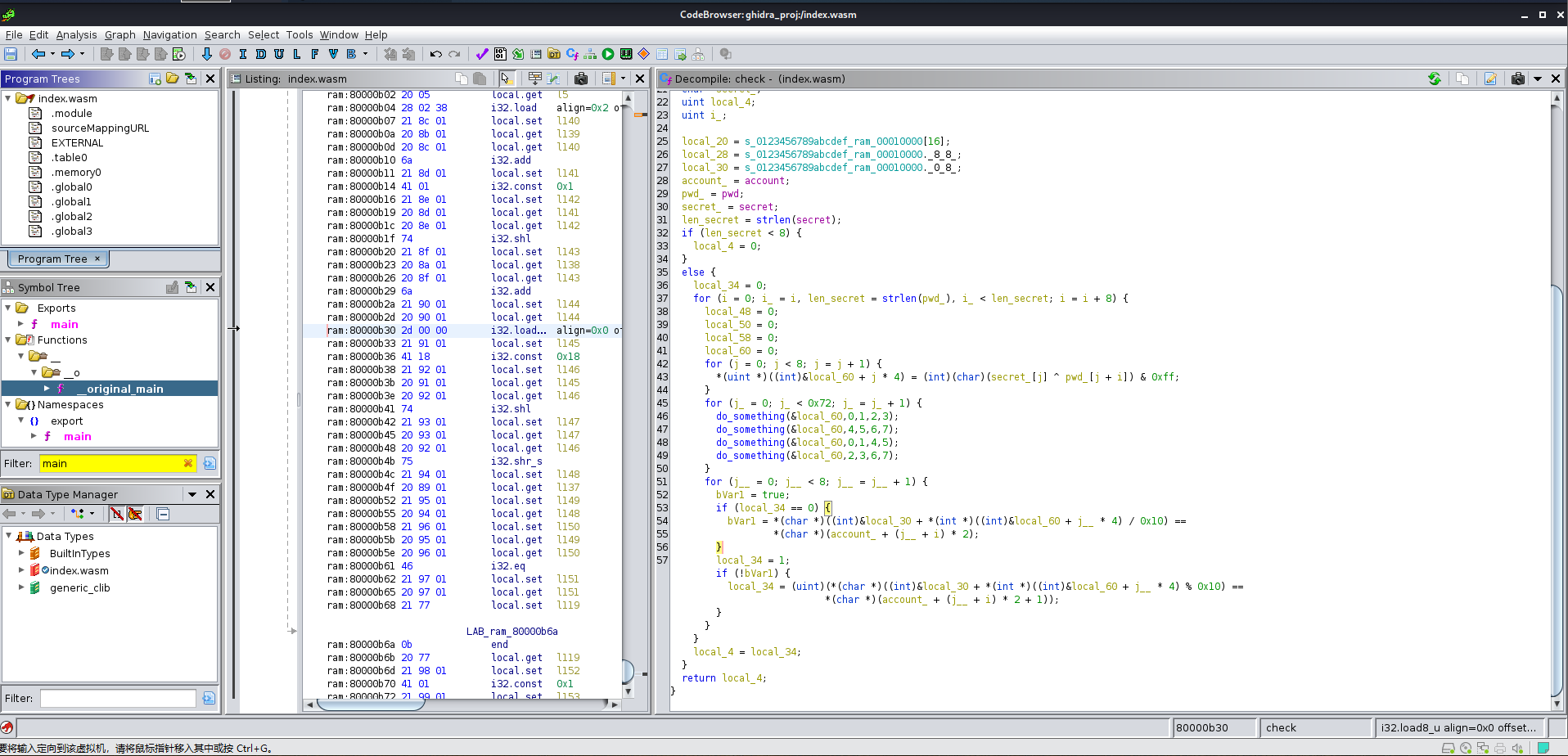Jump to next Label 'L' icon

[297, 54]
